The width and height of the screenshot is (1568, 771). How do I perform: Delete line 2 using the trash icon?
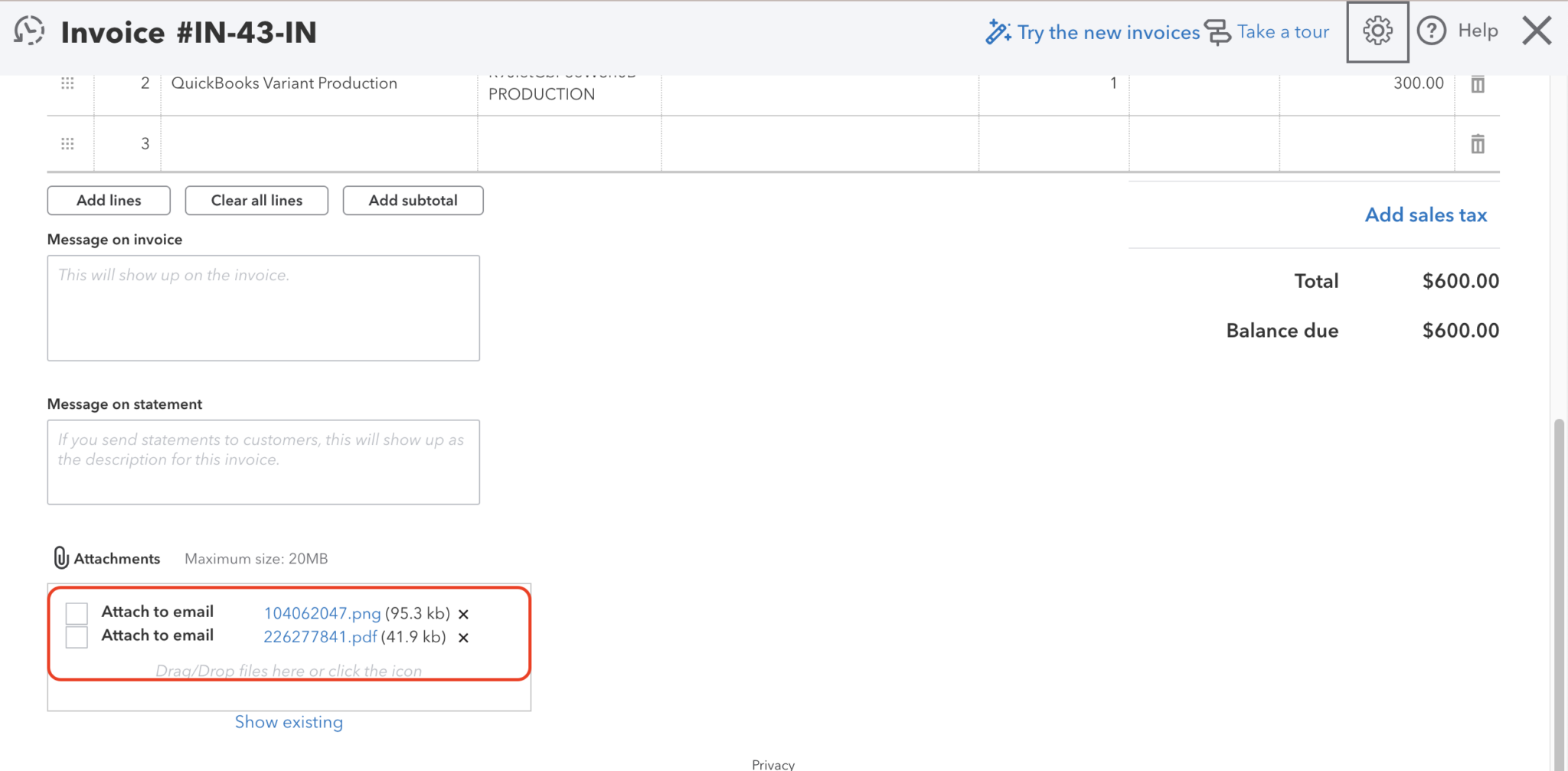(x=1478, y=83)
